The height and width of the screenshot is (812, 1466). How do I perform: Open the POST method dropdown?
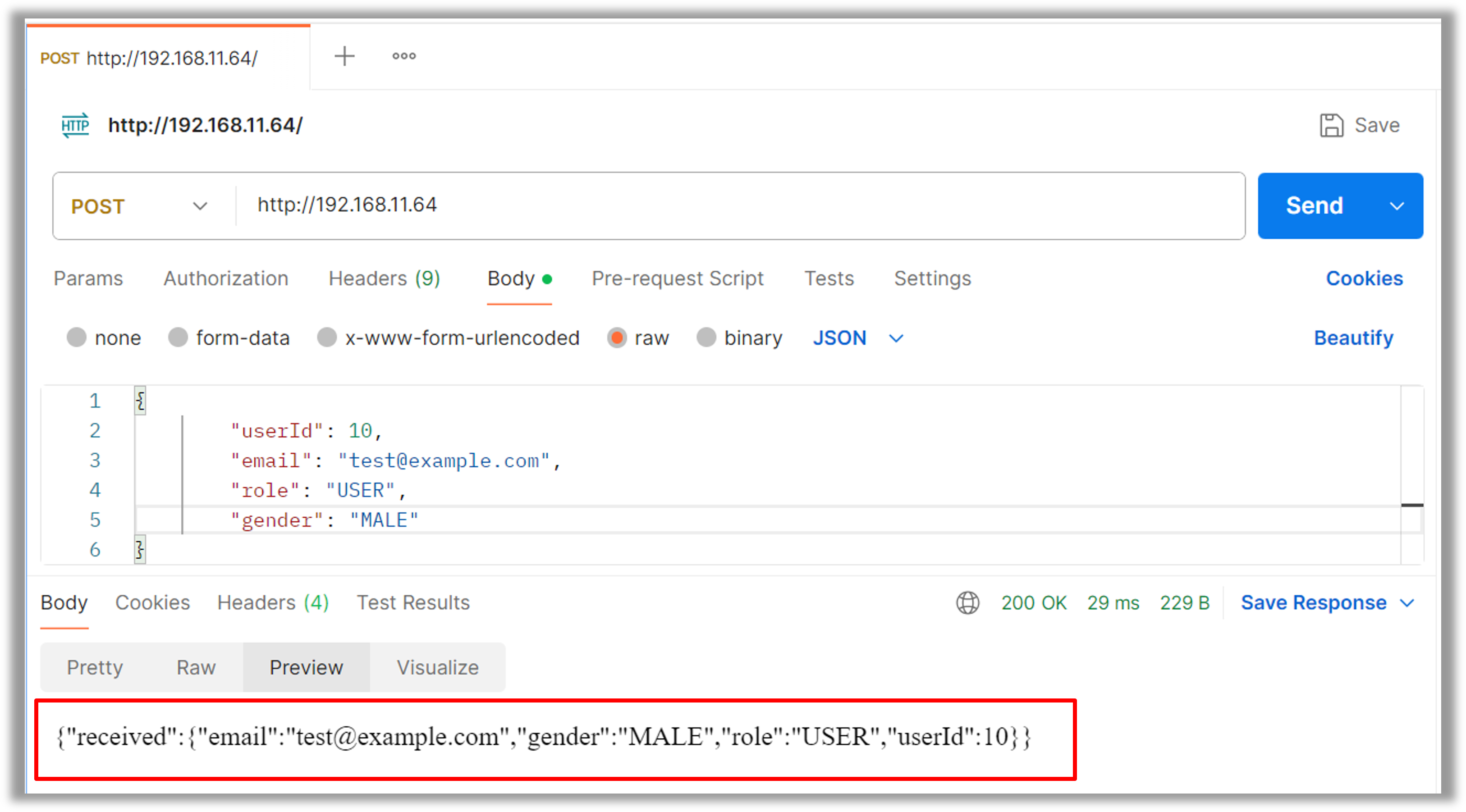200,206
